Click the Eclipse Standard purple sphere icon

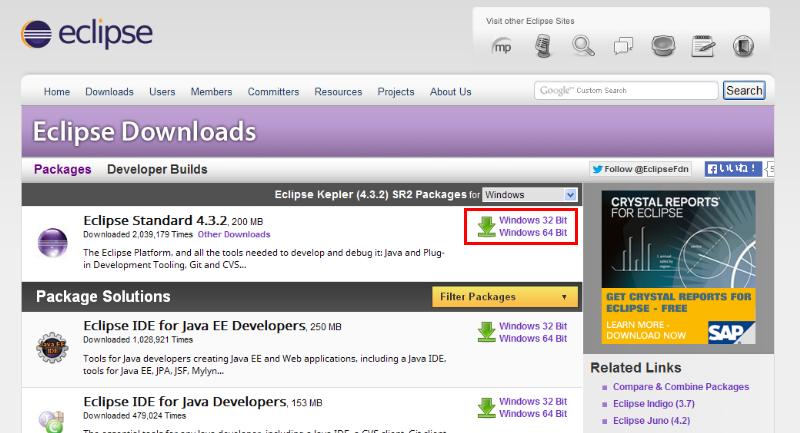tap(53, 242)
